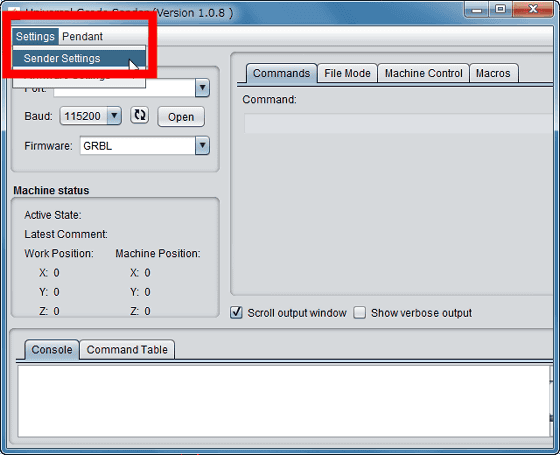Switch to the Command Table tab
This screenshot has width=560, height=455.
point(127,350)
